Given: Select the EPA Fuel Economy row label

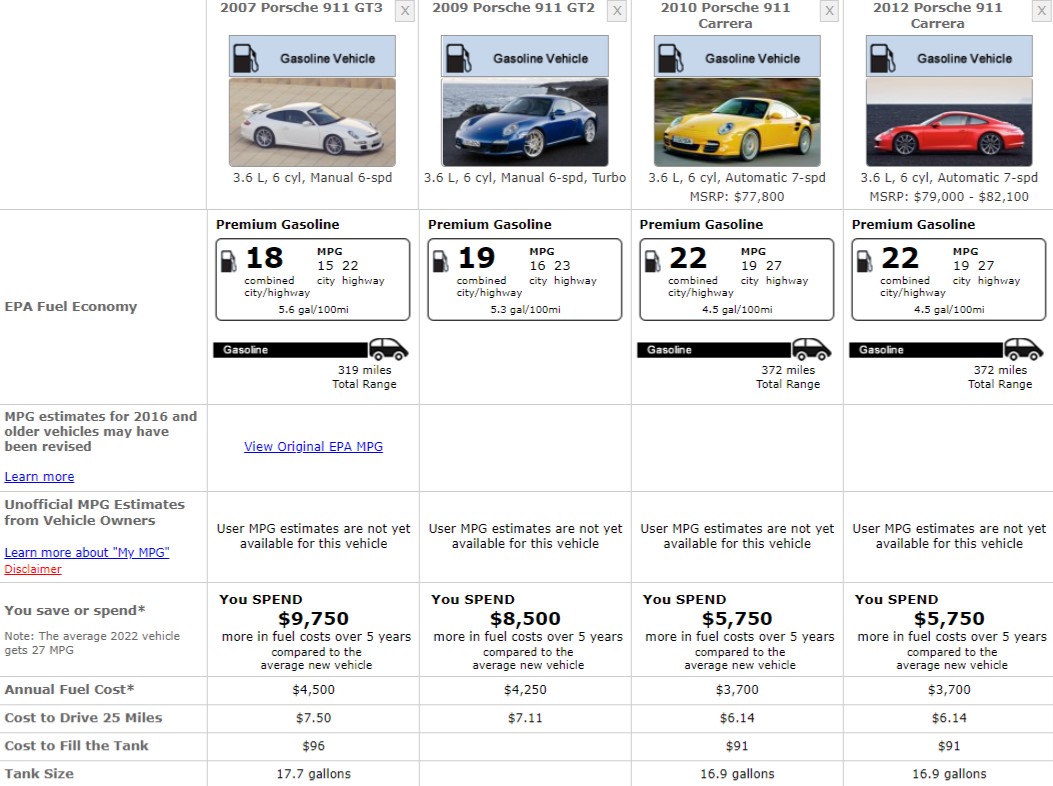Looking at the screenshot, I should pyautogui.click(x=71, y=307).
